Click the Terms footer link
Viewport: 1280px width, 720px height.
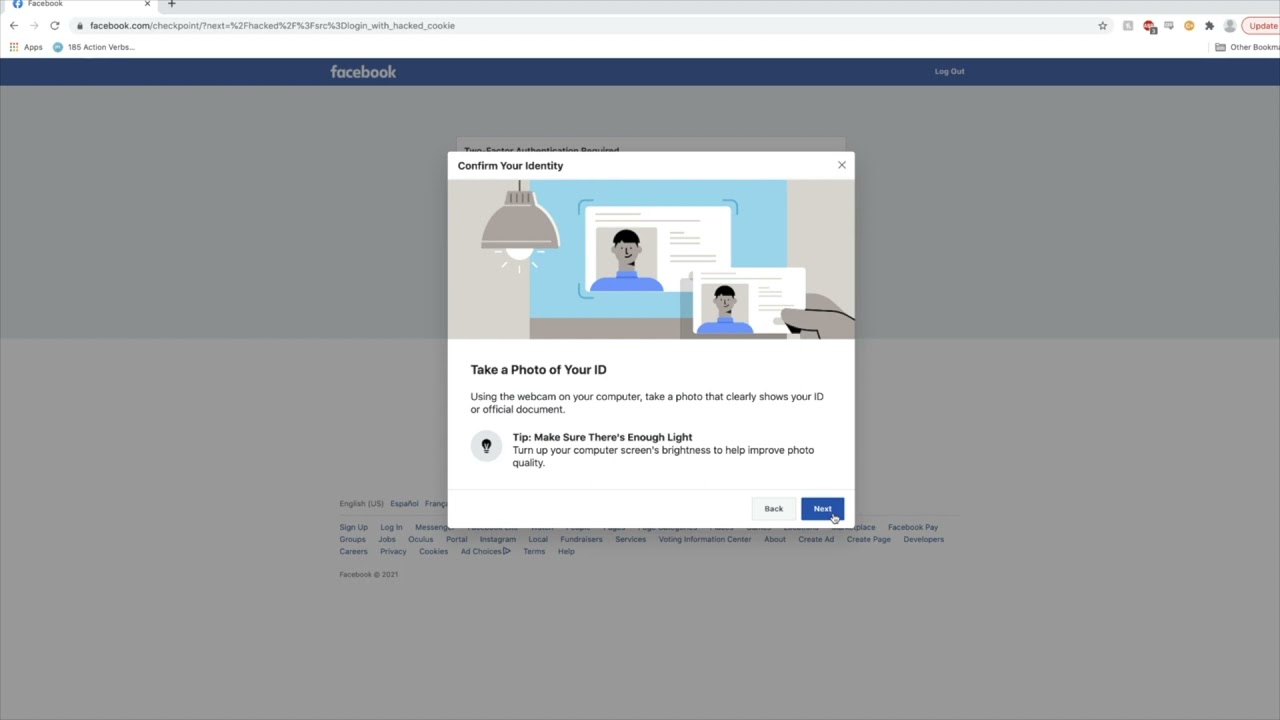pos(534,551)
